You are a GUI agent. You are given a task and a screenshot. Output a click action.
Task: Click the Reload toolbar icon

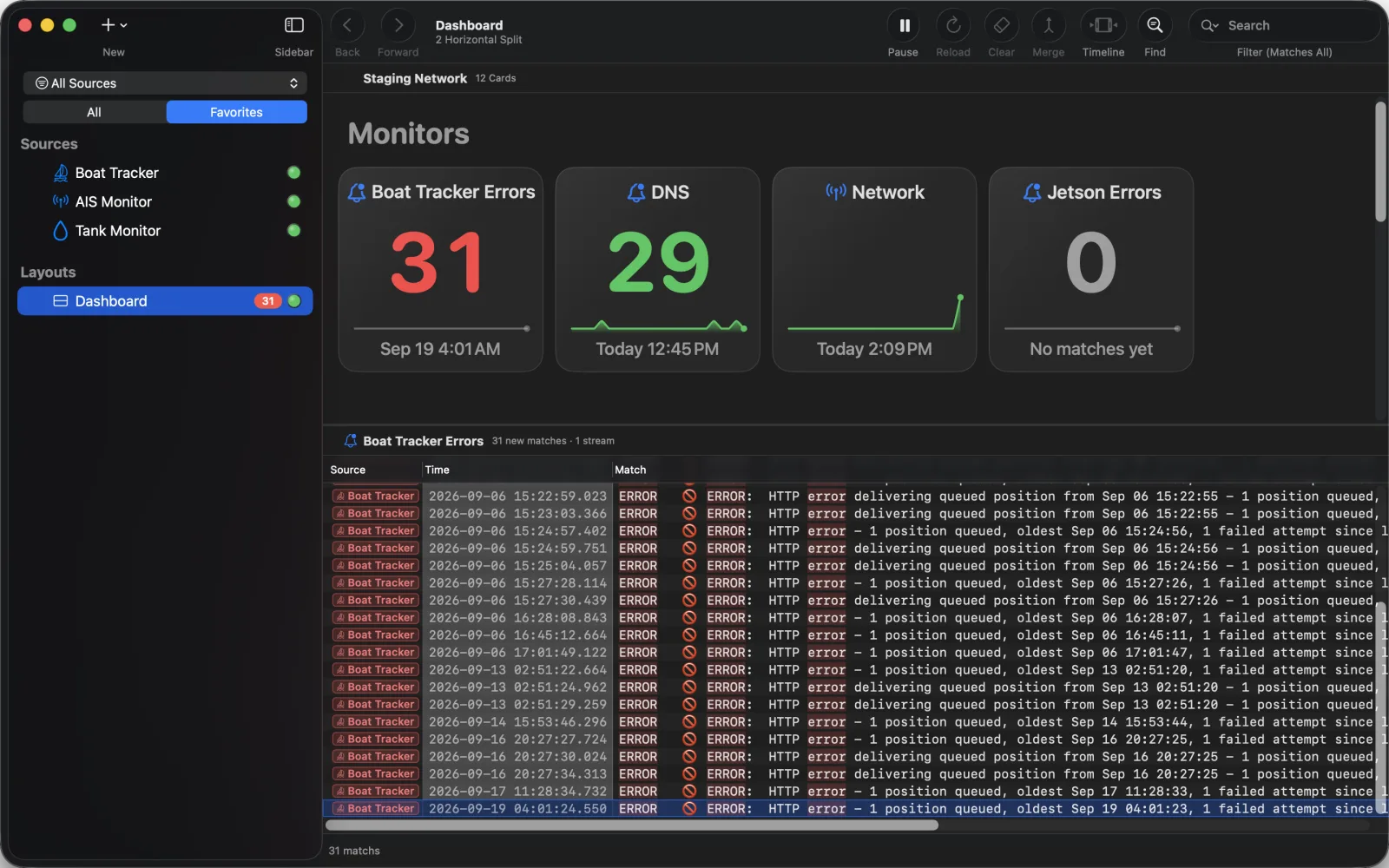pyautogui.click(x=952, y=26)
